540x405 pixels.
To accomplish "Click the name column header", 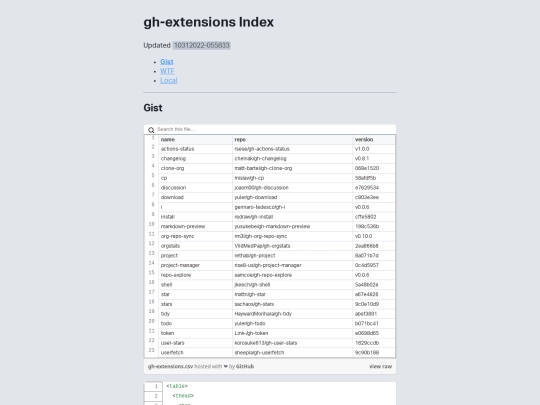I will pyautogui.click(x=195, y=139).
